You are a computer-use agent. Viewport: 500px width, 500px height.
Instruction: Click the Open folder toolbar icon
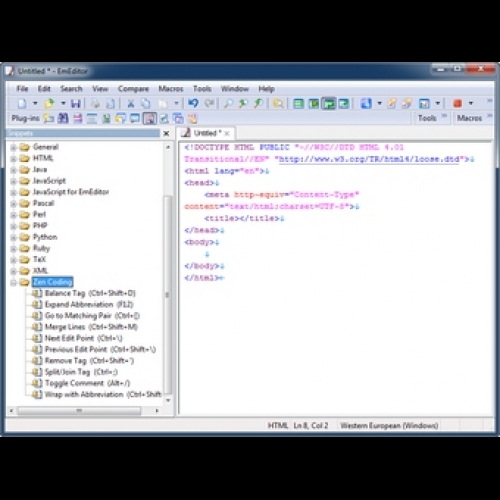point(49,104)
